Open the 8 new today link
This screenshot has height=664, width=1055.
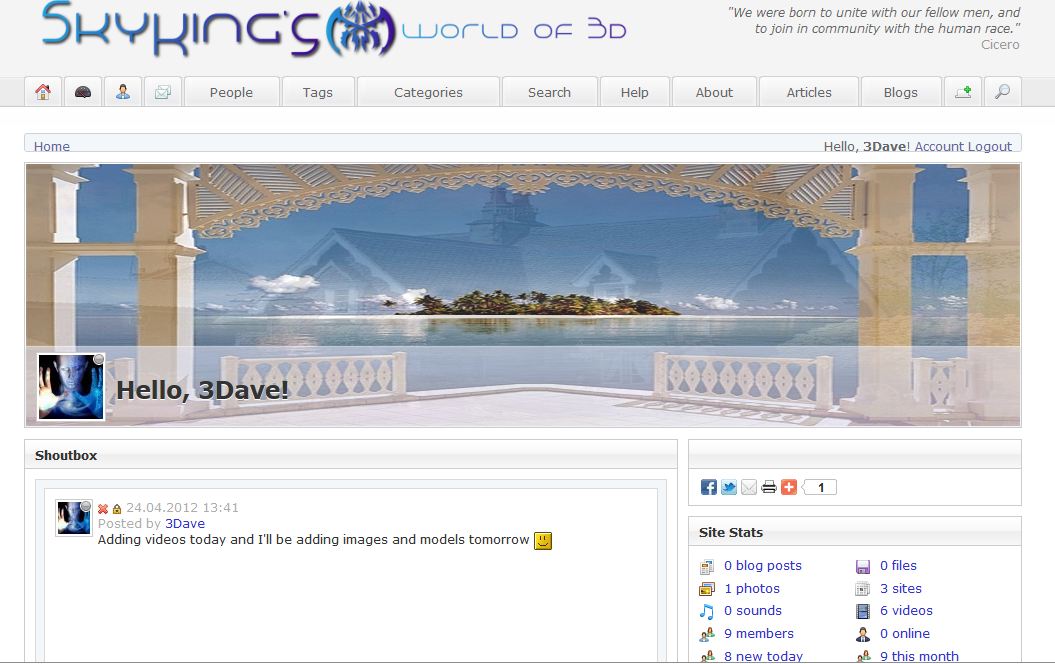tap(764, 656)
